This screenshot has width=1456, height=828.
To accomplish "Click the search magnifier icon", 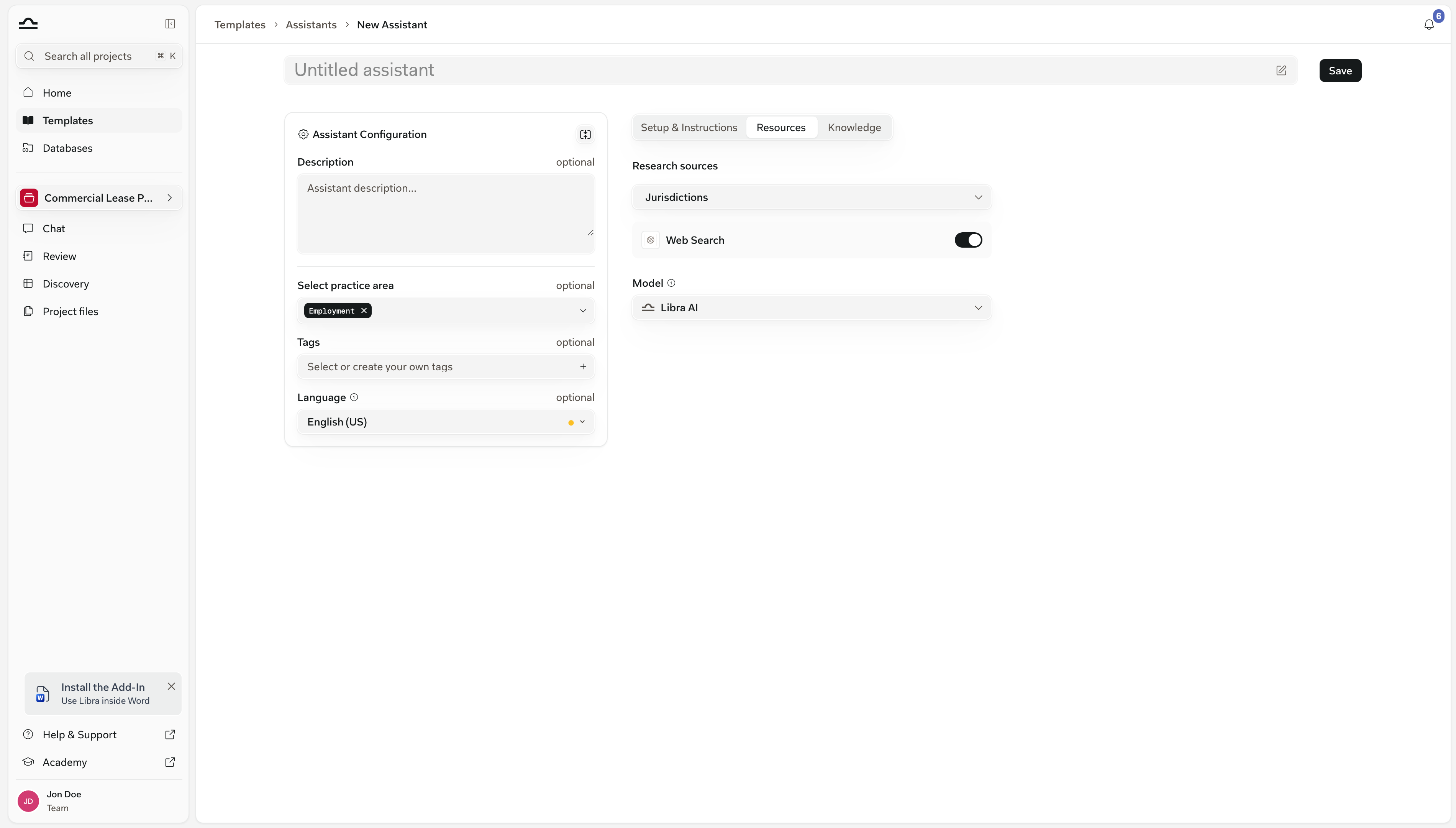I will pyautogui.click(x=29, y=56).
